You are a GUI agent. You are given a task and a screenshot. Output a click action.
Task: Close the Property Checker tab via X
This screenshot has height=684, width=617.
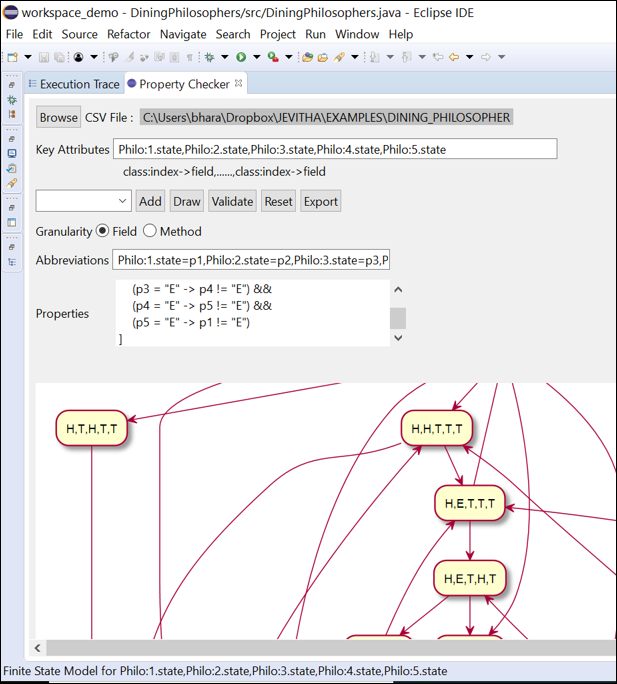click(239, 84)
